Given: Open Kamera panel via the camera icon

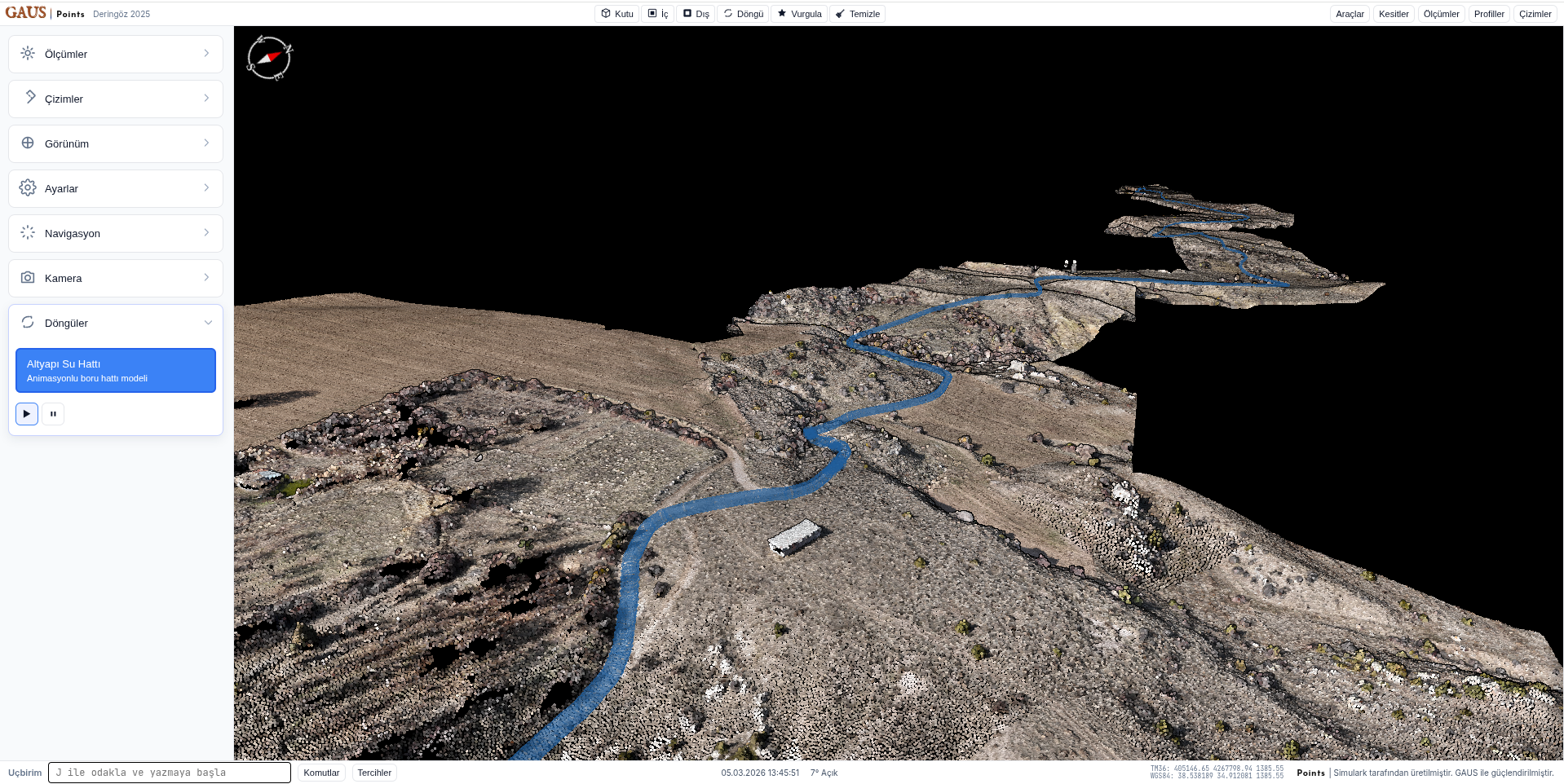Looking at the screenshot, I should coord(28,278).
